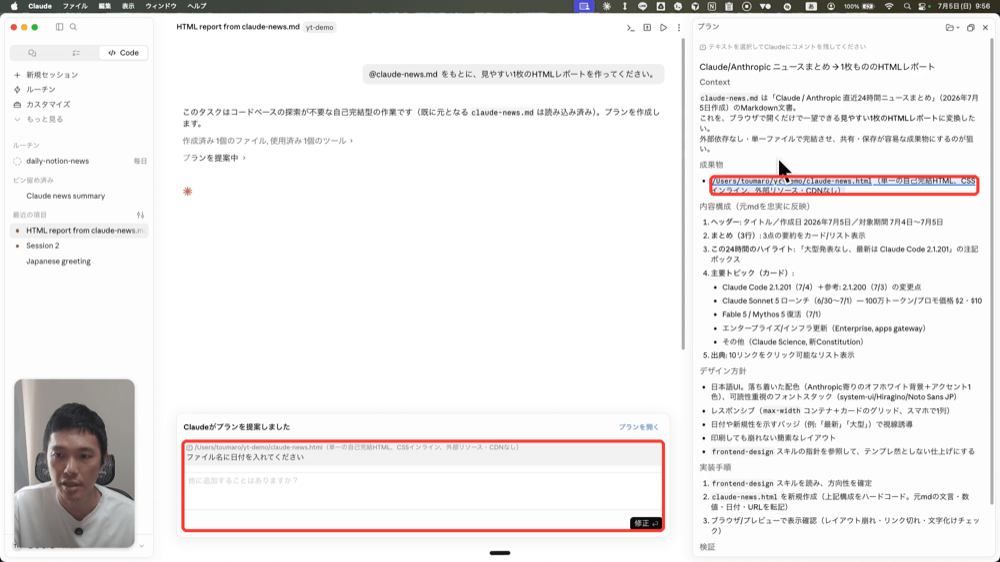The image size is (1000, 562).
Task: Select the Code tab
Action: (124, 53)
